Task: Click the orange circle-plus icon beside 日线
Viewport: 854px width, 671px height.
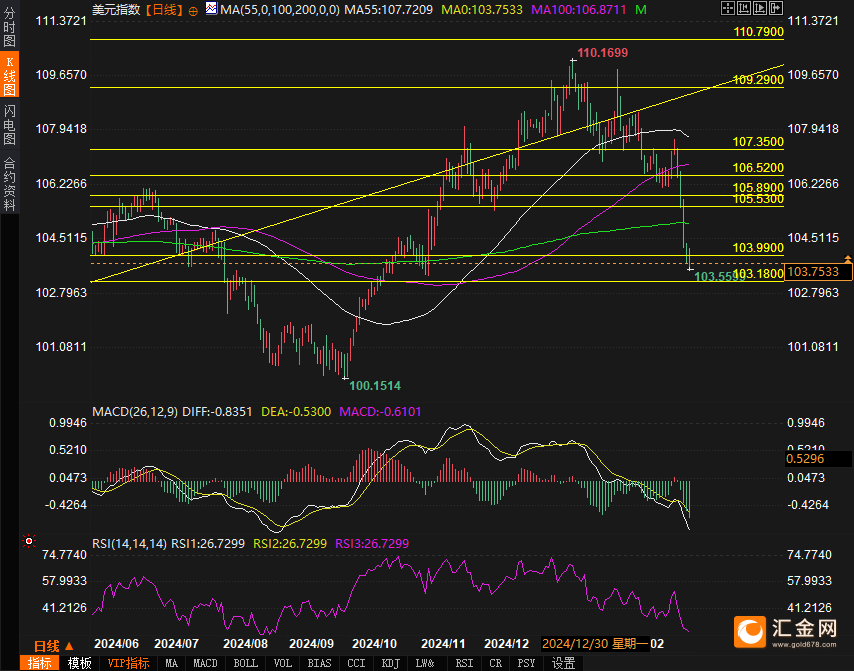Action: 193,10
